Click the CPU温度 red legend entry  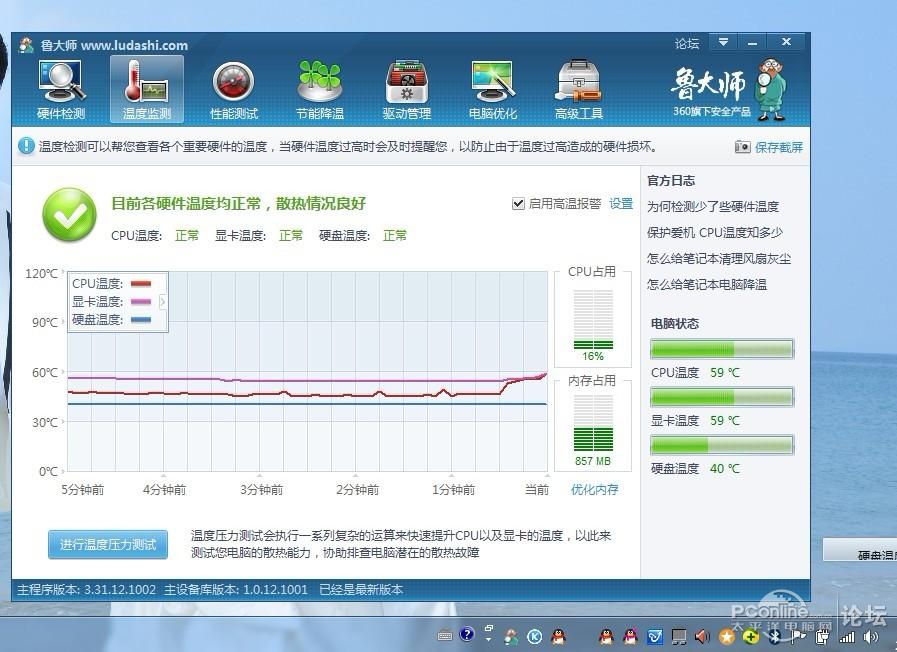pos(112,284)
